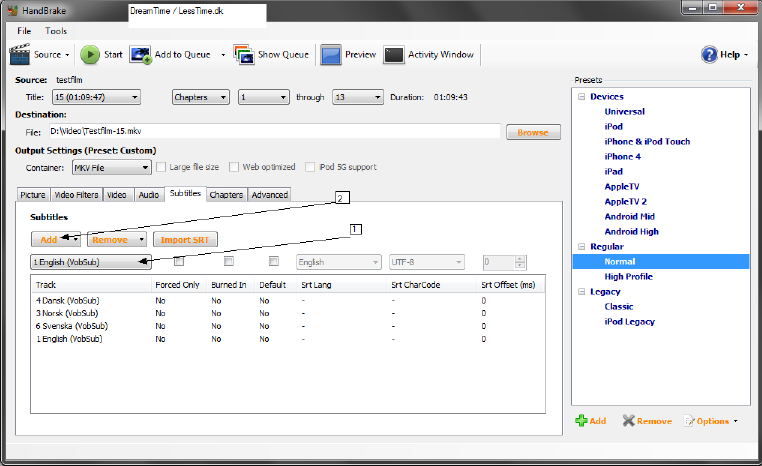Select the 6 Svenska (VobSub) track row
Image resolution: width=762 pixels, height=466 pixels.
[288, 326]
